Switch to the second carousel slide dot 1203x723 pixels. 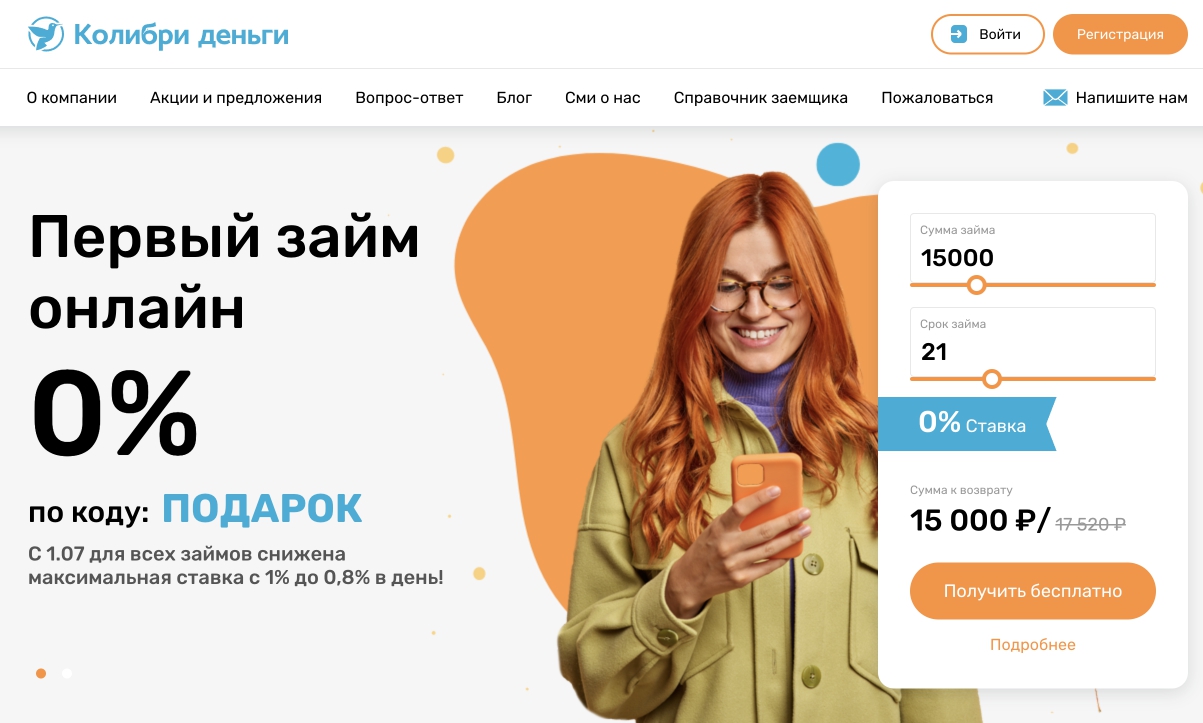[x=67, y=673]
